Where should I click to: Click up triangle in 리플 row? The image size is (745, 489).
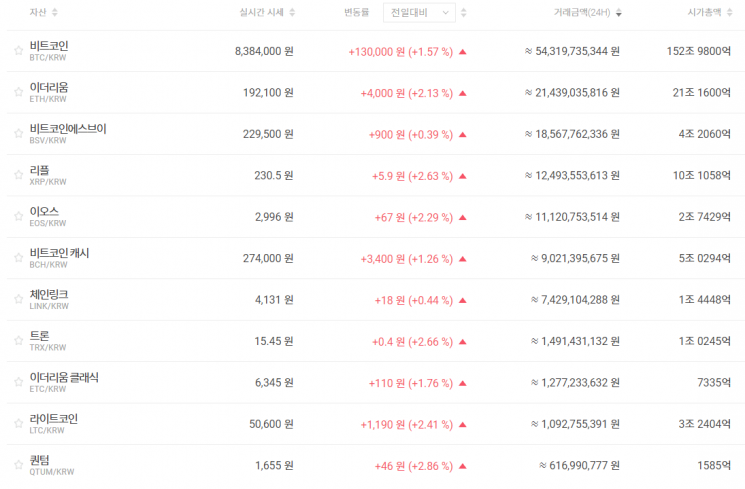click(463, 176)
